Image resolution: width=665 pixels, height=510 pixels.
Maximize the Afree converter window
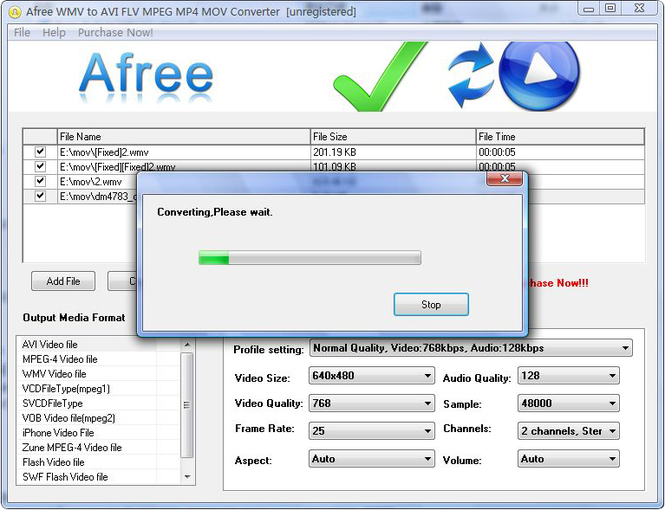click(x=610, y=8)
